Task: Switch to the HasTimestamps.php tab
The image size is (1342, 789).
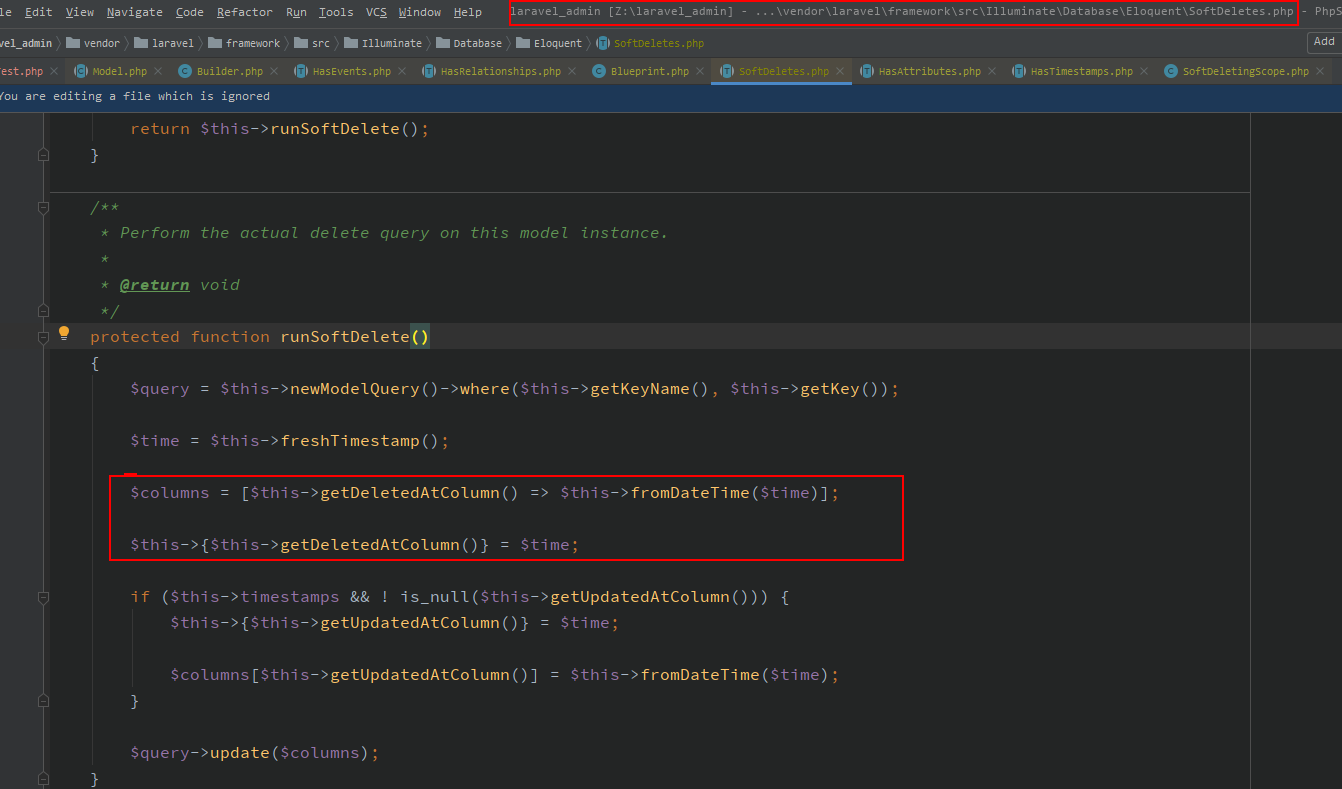Action: [1081, 72]
